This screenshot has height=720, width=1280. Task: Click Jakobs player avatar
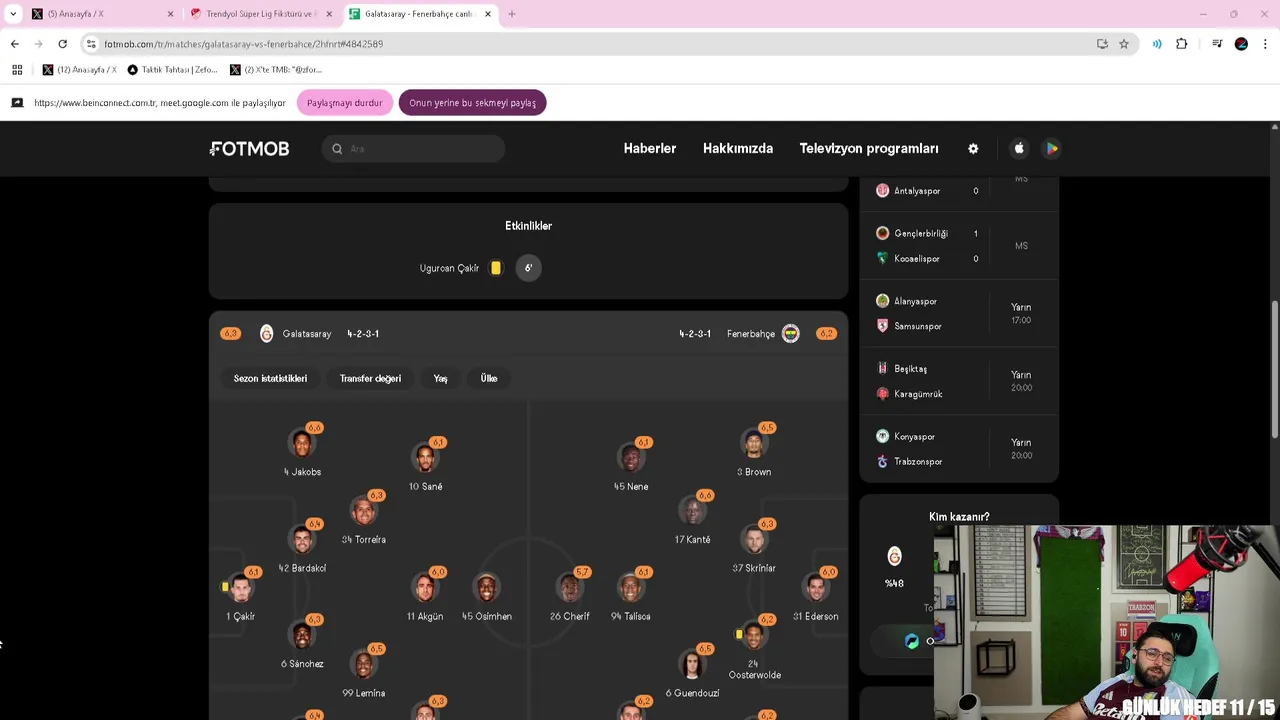pos(302,443)
